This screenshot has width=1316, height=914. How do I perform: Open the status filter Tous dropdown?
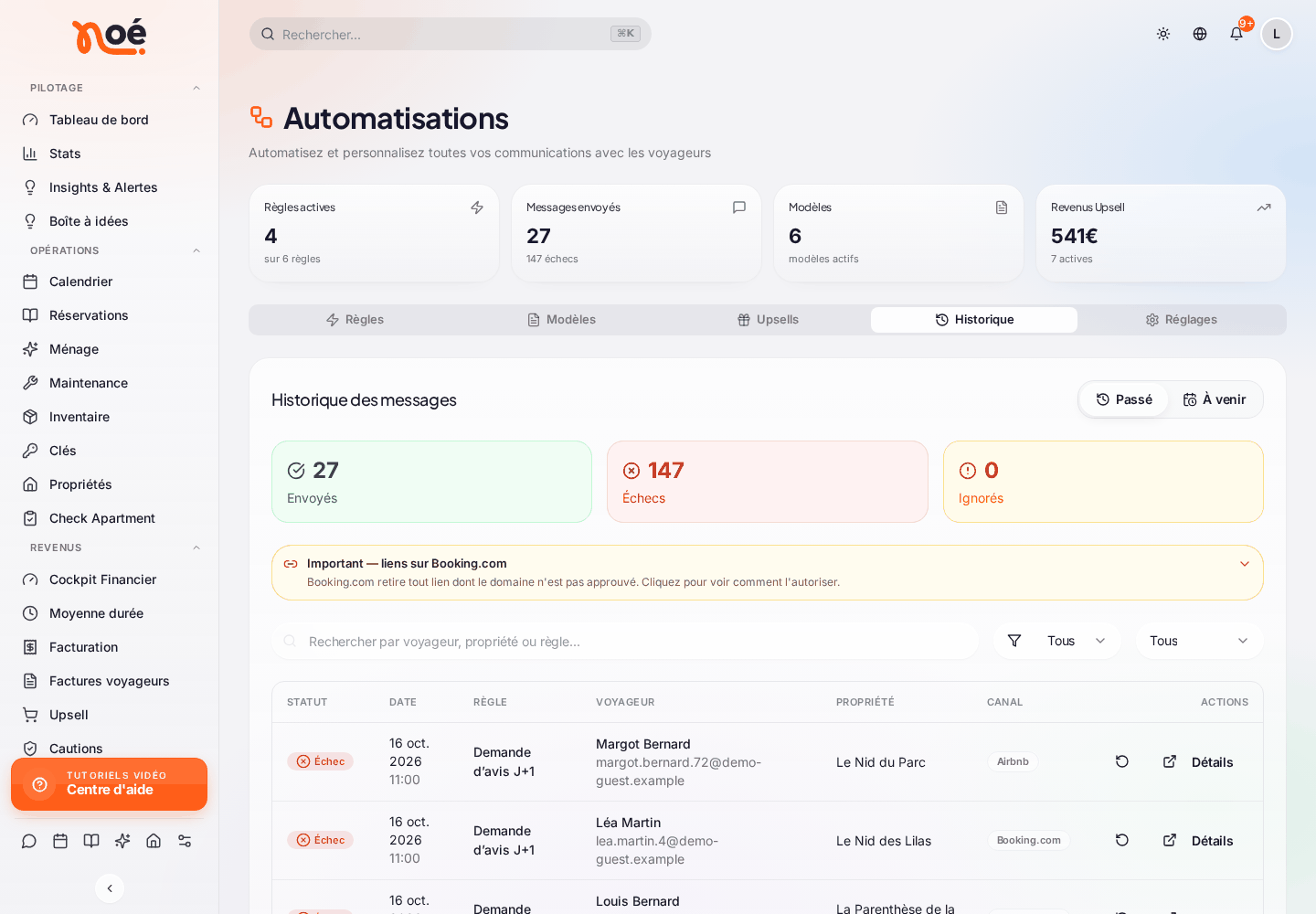[1057, 641]
